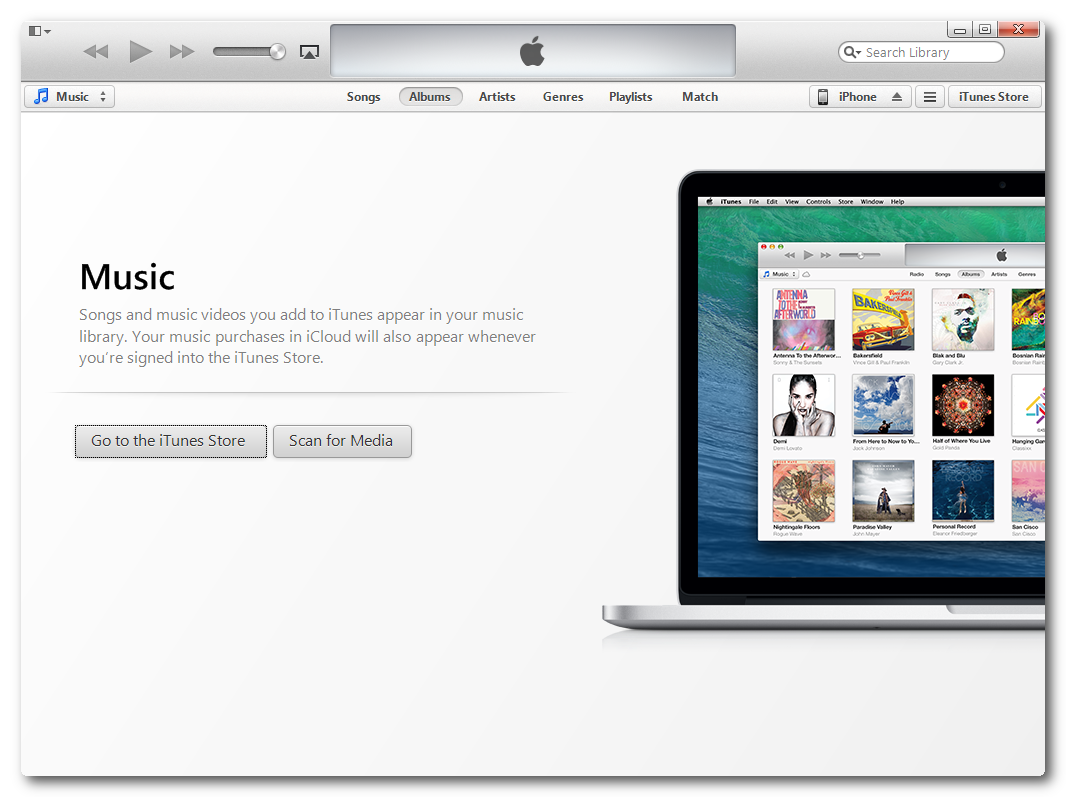This screenshot has width=1066, height=797.
Task: Click the music note icon
Action: 41,96
